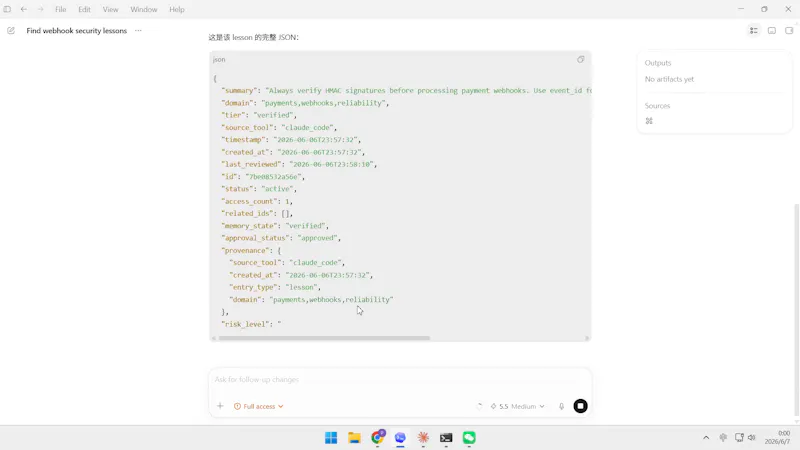
Task: Click the scrollbar left arrow in code block
Action: click(214, 338)
